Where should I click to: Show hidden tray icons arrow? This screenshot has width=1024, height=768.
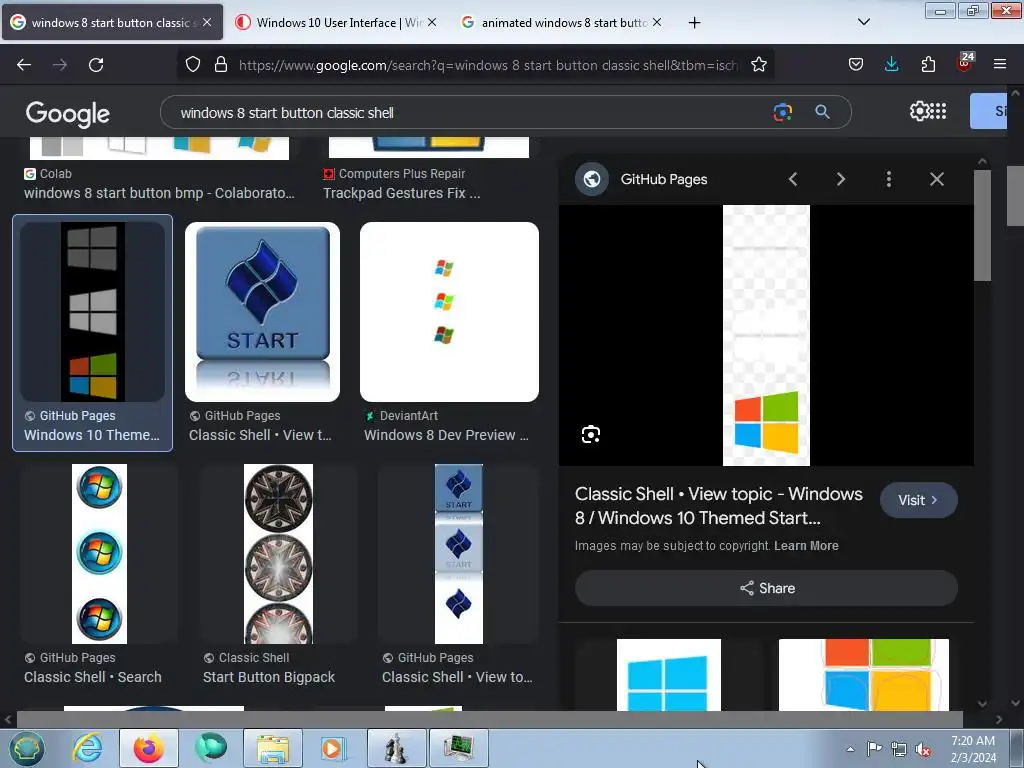(x=850, y=750)
